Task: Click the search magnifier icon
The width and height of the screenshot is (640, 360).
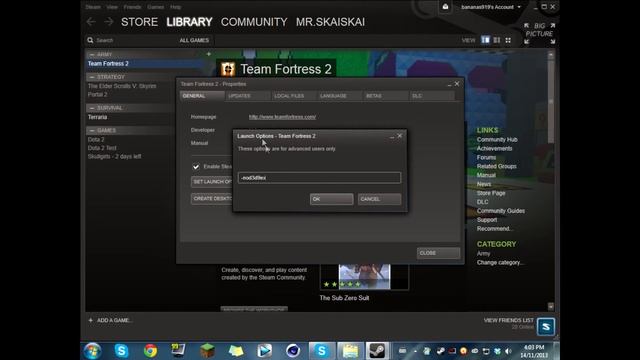Action: pyautogui.click(x=90, y=40)
